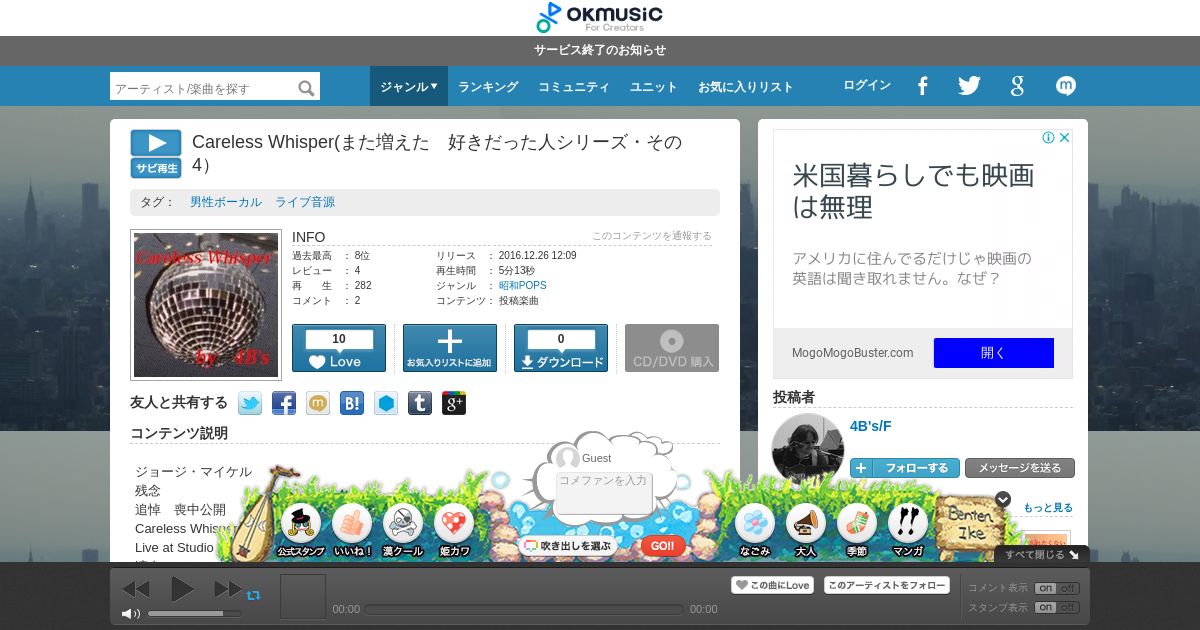This screenshot has width=1200, height=630.
Task: Share on mixi under 友人と共有する
Action: (x=318, y=403)
